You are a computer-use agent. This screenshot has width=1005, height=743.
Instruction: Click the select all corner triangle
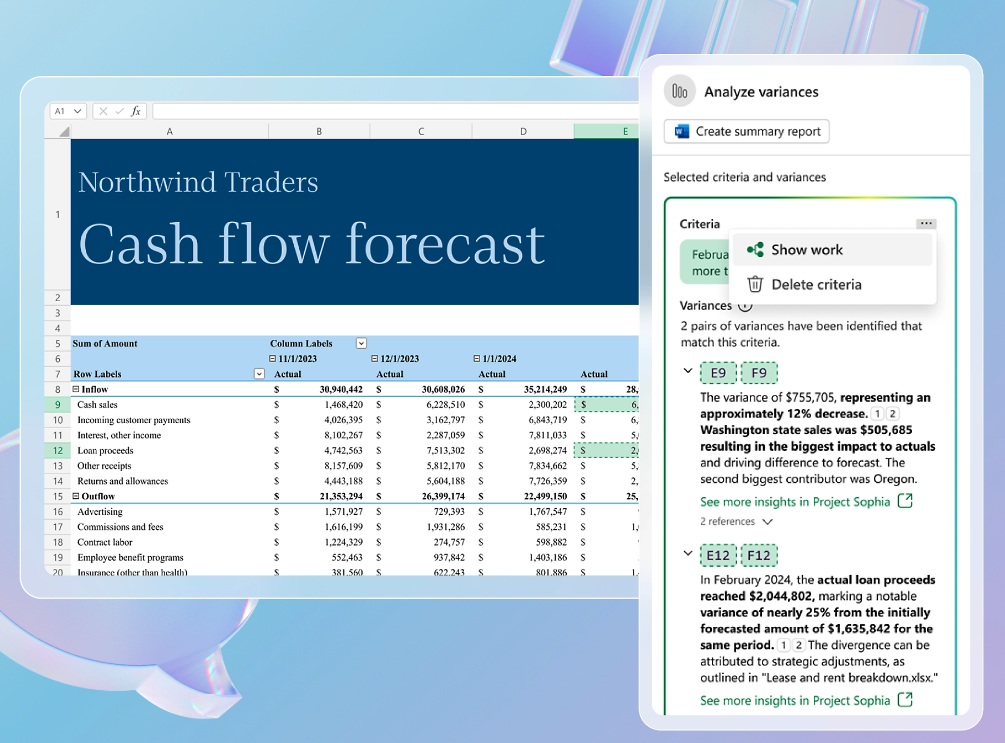pyautogui.click(x=63, y=131)
